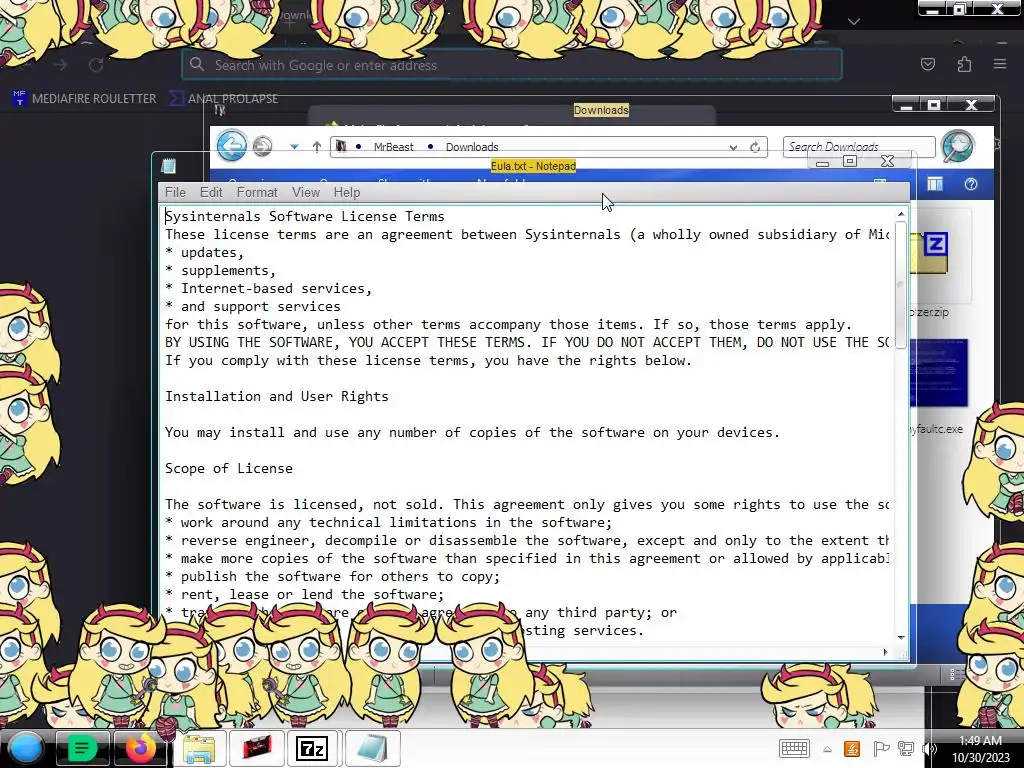This screenshot has height=768, width=1024.
Task: Go up one folder level in explorer
Action: coord(317,147)
